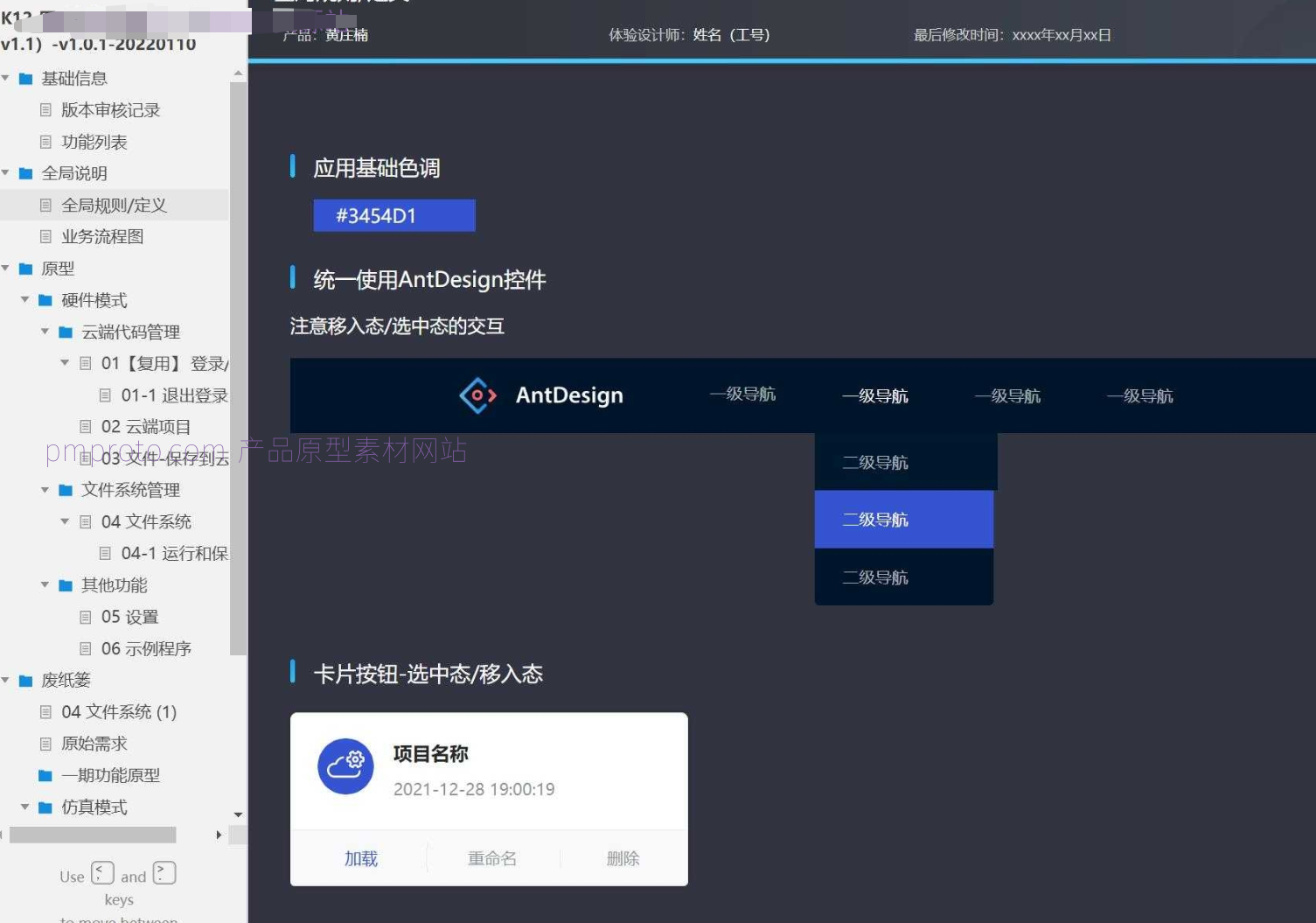This screenshot has width=1316, height=923.
Task: Open the 原始需求 page
Action: [x=94, y=744]
